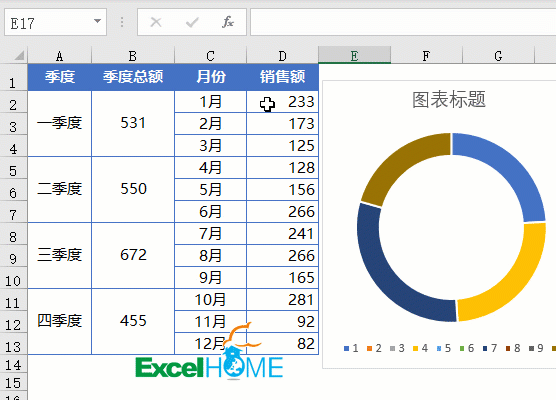556x400 pixels.
Task: Select column B header
Action: 133,55
